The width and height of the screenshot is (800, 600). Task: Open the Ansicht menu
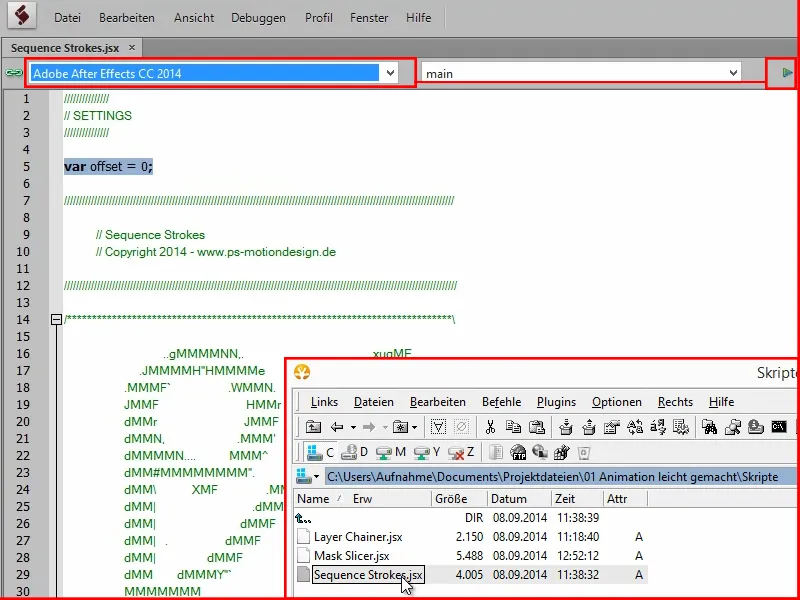tap(194, 18)
